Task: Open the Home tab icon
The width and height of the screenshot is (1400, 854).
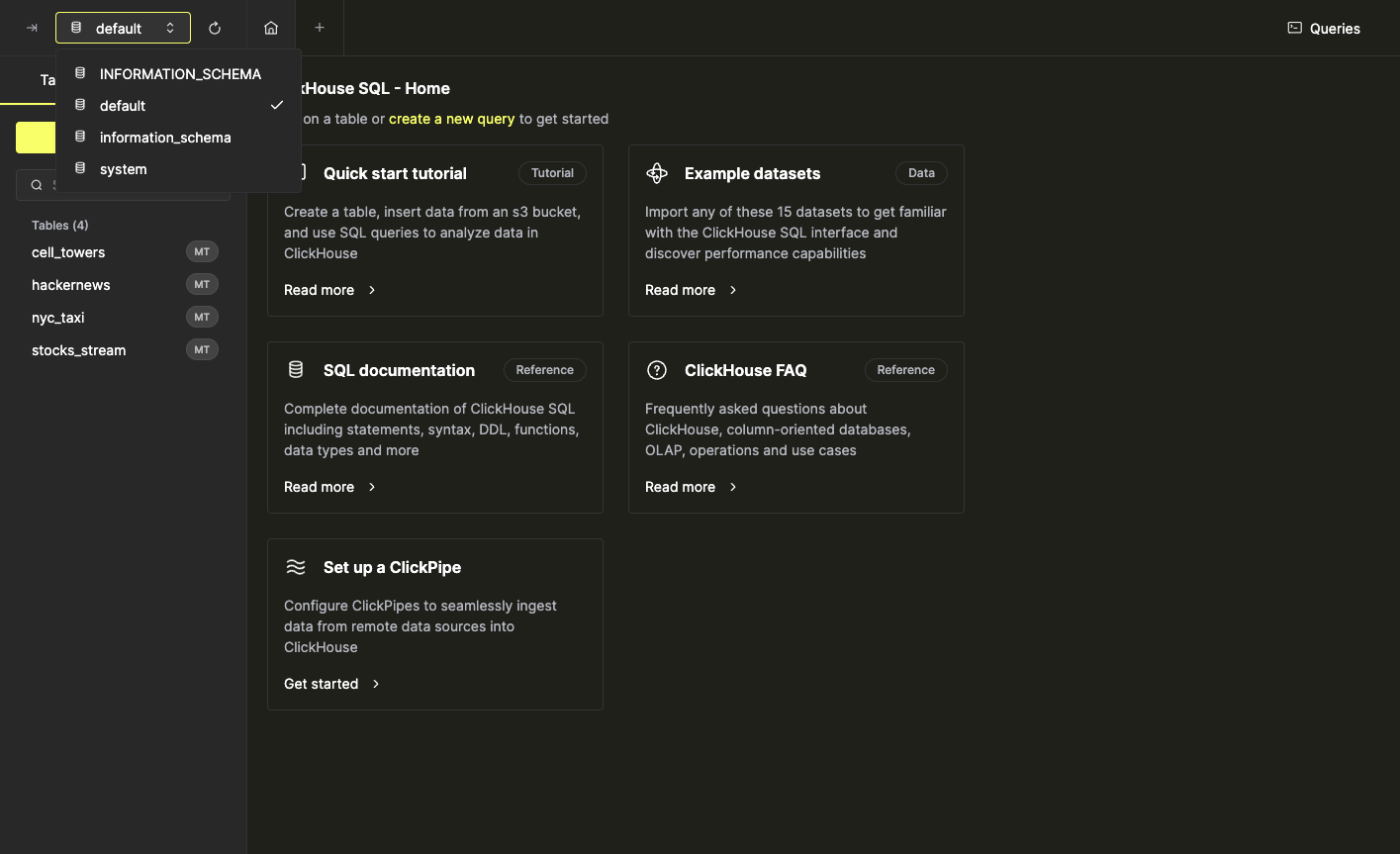Action: click(271, 28)
